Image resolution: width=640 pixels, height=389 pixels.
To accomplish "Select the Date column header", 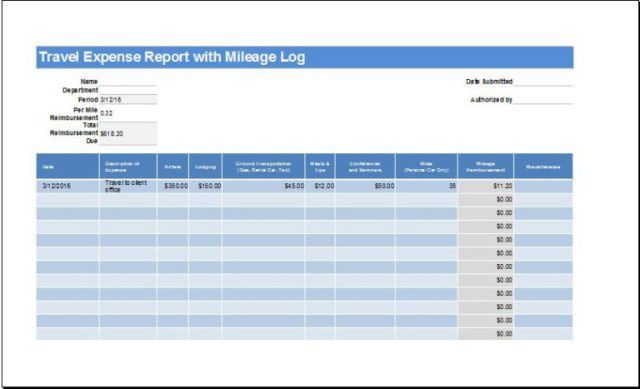I will click(68, 166).
